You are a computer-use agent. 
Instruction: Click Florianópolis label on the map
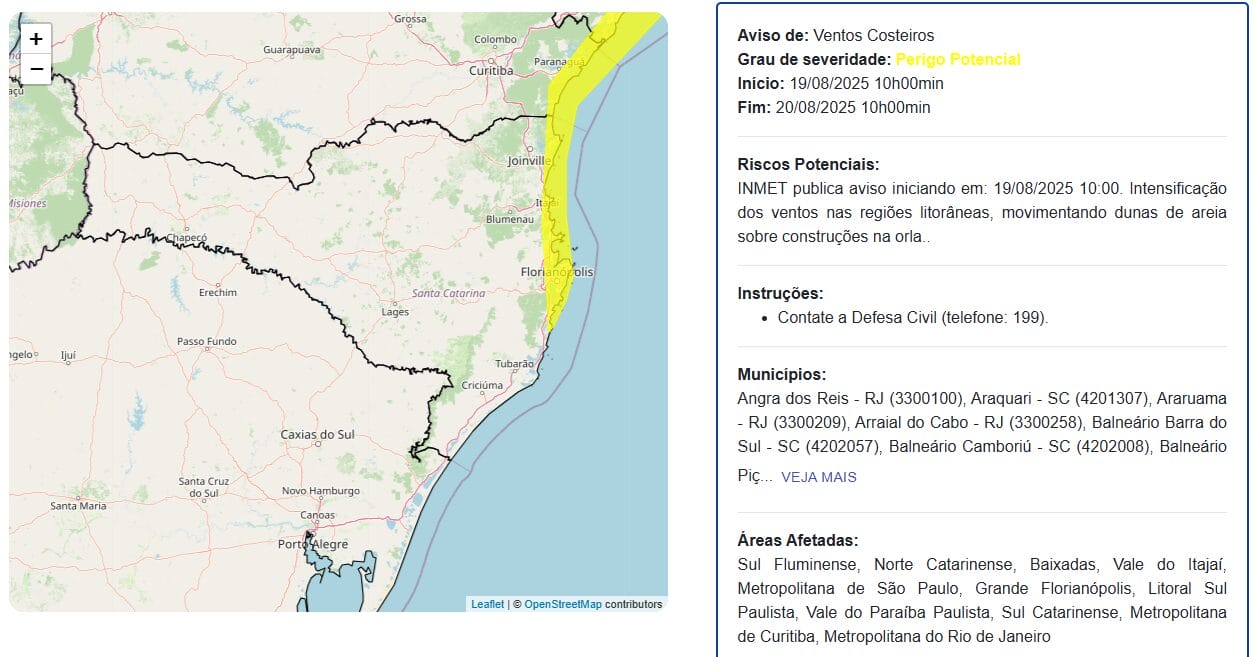tap(557, 272)
